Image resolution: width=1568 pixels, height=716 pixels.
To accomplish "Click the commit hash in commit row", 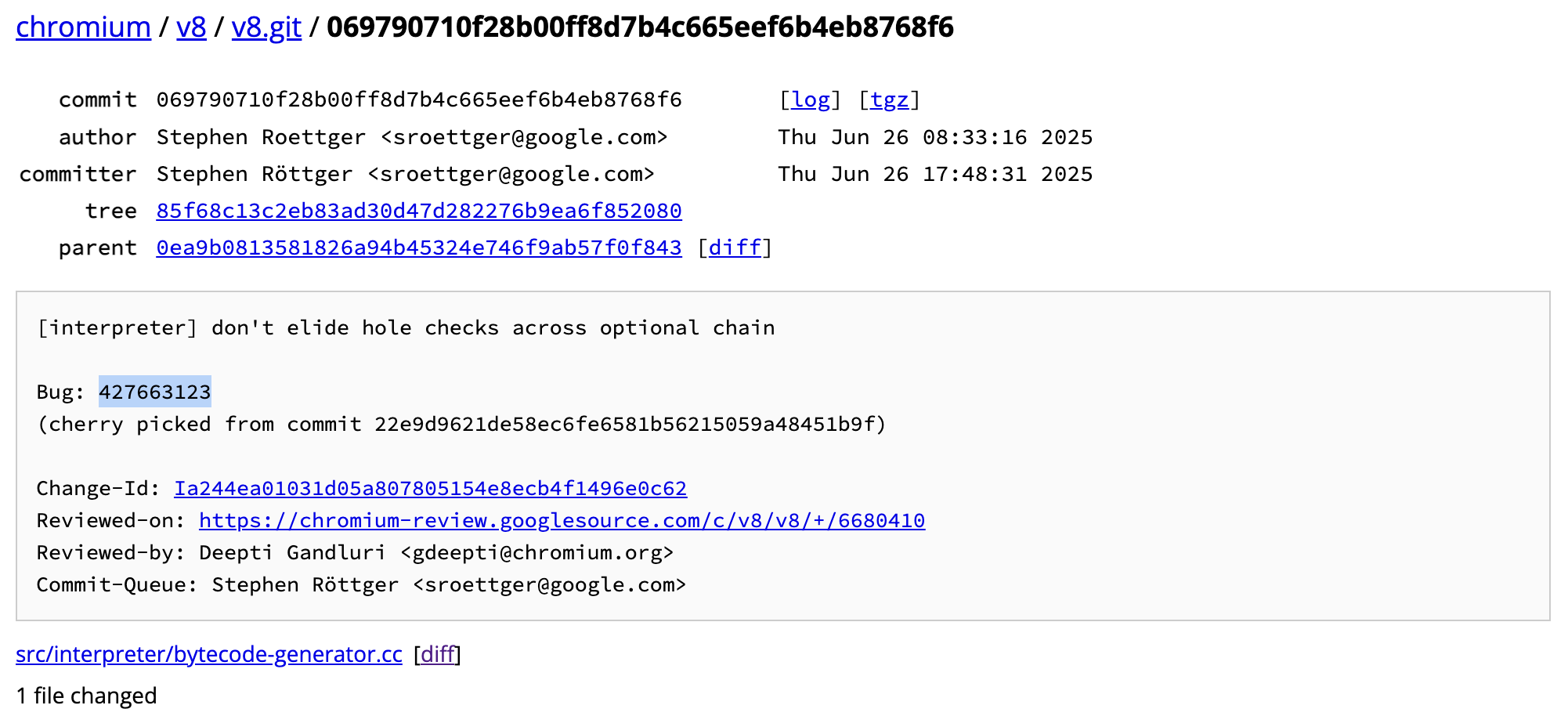I will click(x=419, y=100).
